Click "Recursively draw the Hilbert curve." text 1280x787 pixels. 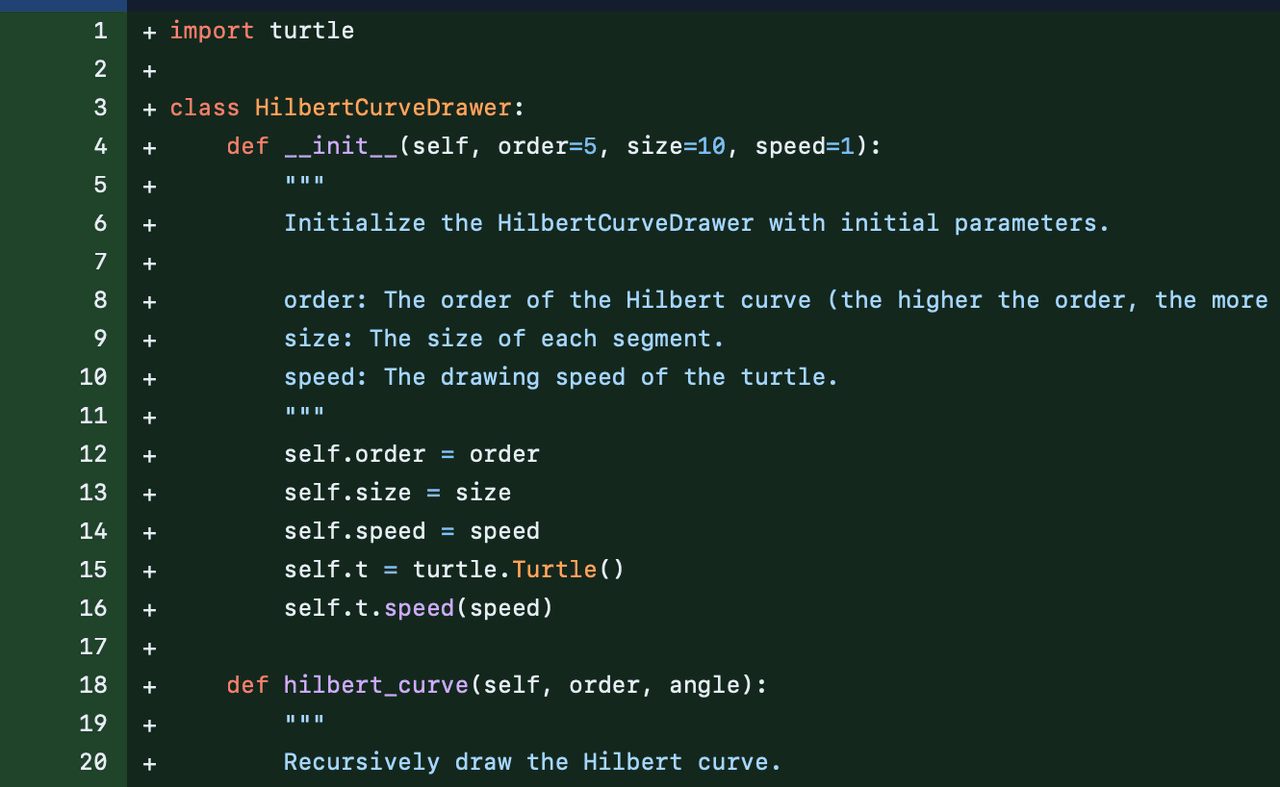(532, 762)
